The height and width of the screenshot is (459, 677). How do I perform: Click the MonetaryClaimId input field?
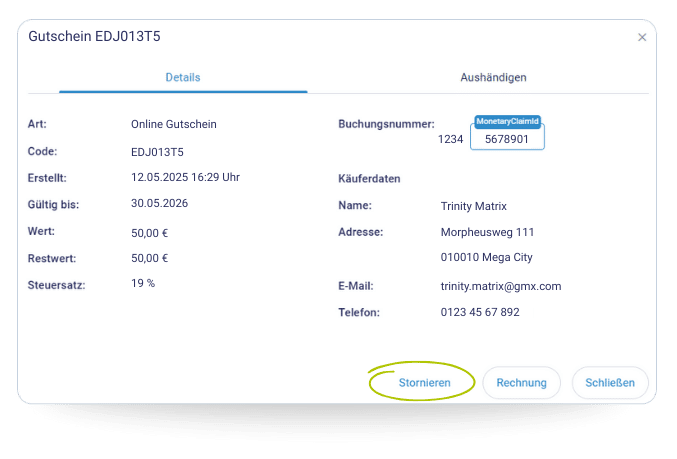pos(507,139)
